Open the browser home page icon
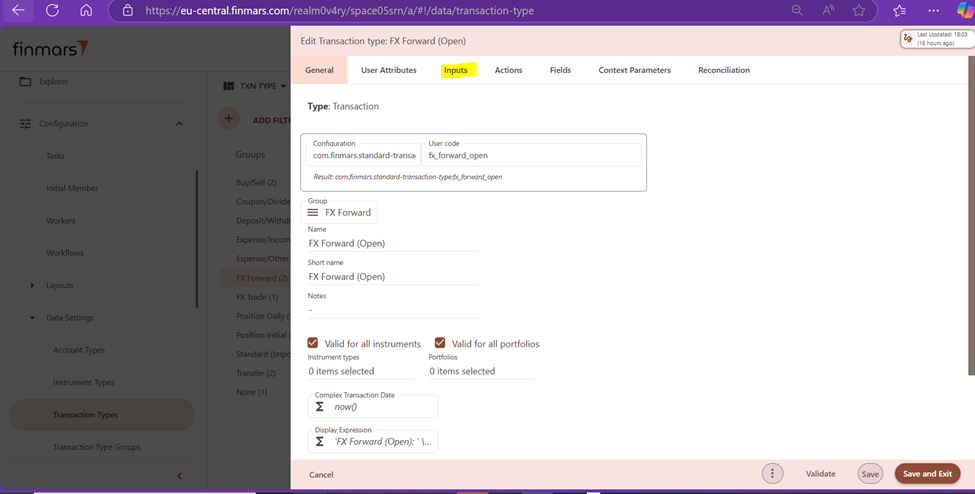This screenshot has width=975, height=494. coord(86,11)
